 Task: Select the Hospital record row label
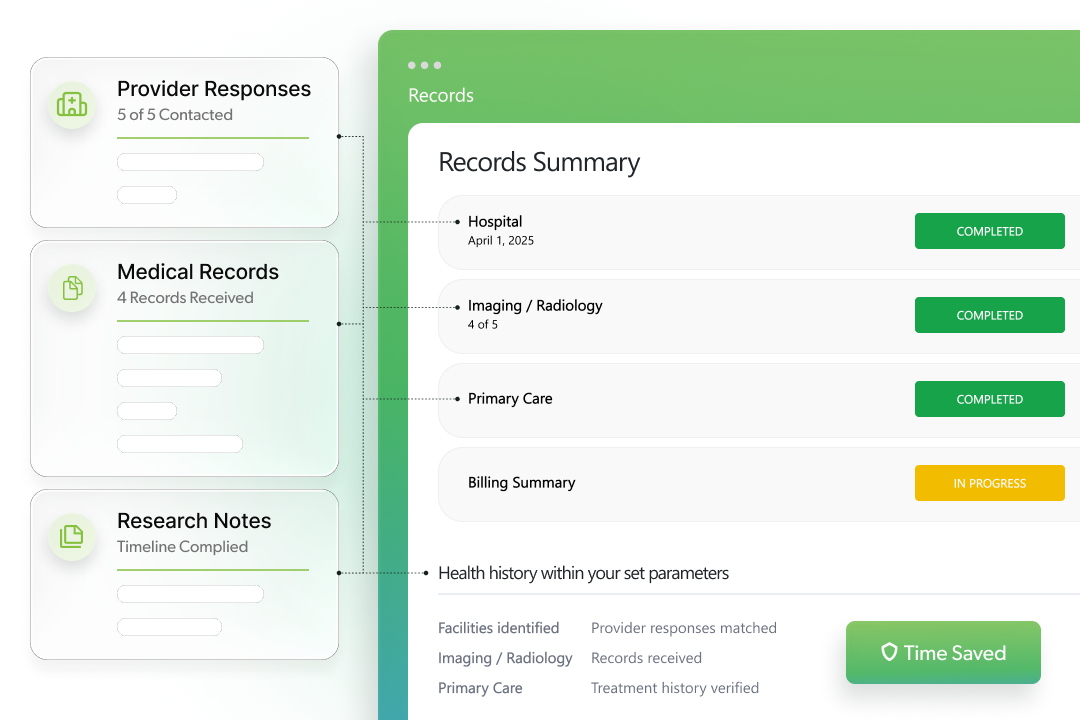495,221
